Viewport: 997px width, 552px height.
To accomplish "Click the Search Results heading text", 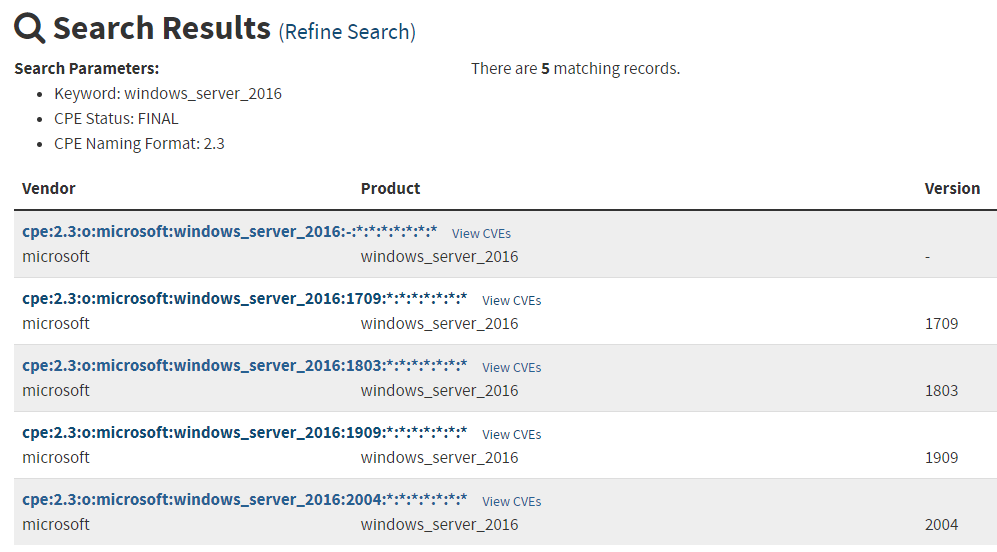I will pyautogui.click(x=162, y=28).
